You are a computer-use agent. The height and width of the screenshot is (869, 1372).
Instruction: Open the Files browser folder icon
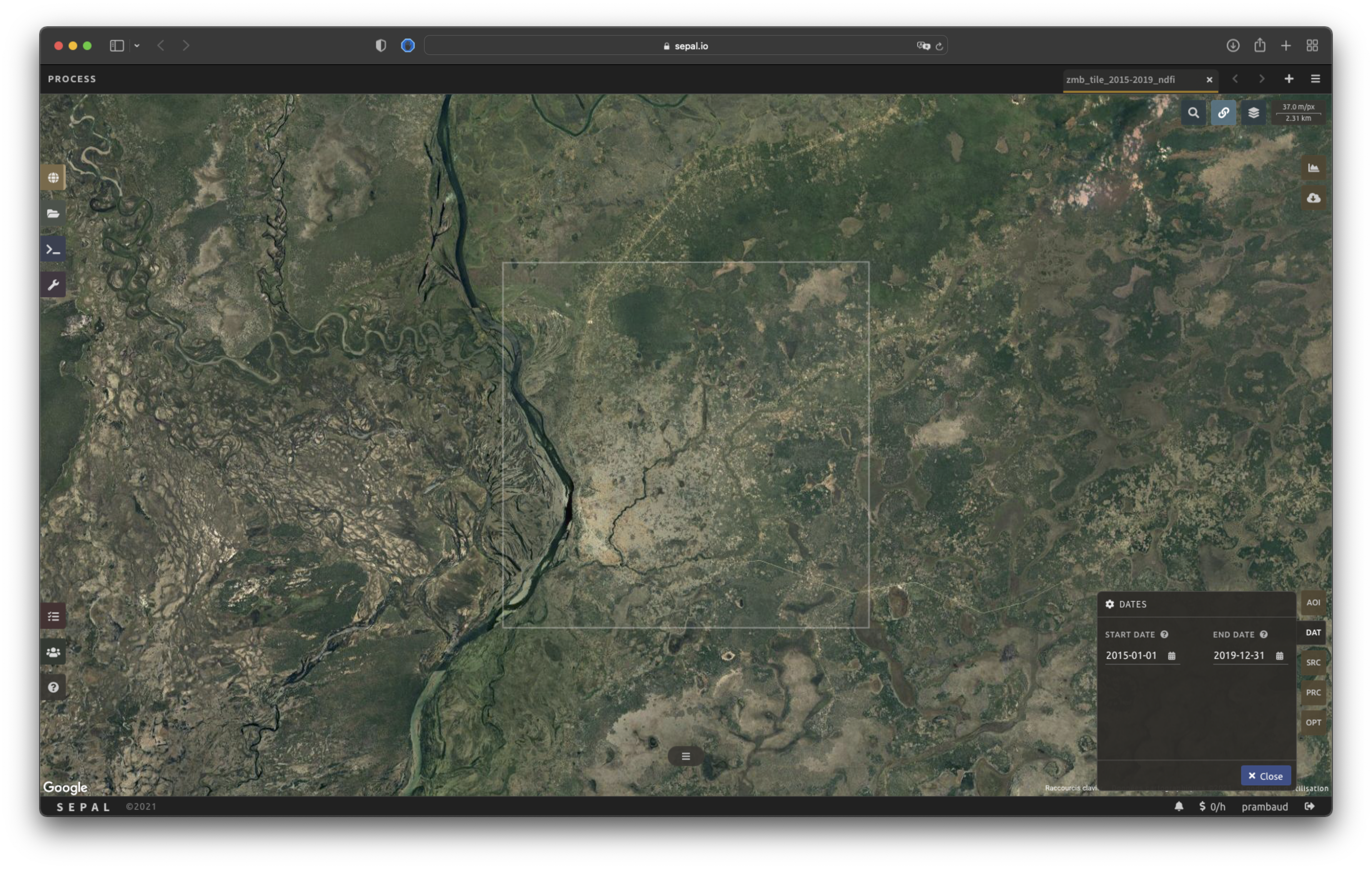click(53, 214)
